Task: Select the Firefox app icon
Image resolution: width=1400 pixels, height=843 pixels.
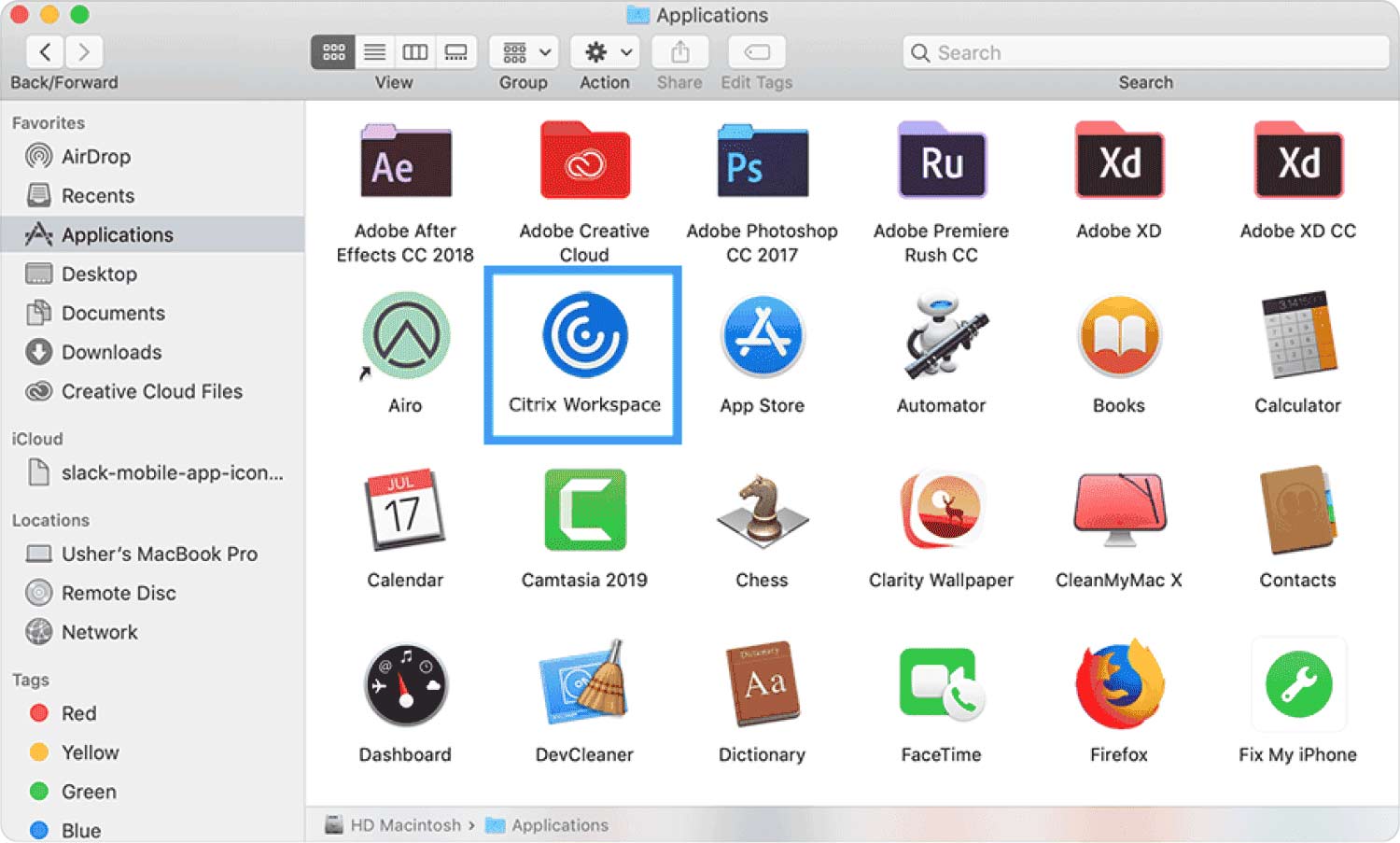Action: (1119, 684)
